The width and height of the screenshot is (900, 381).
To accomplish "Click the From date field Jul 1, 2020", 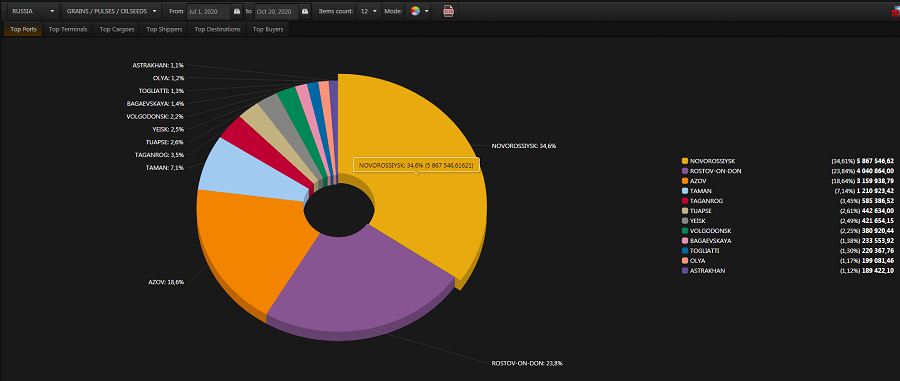I will 209,11.
